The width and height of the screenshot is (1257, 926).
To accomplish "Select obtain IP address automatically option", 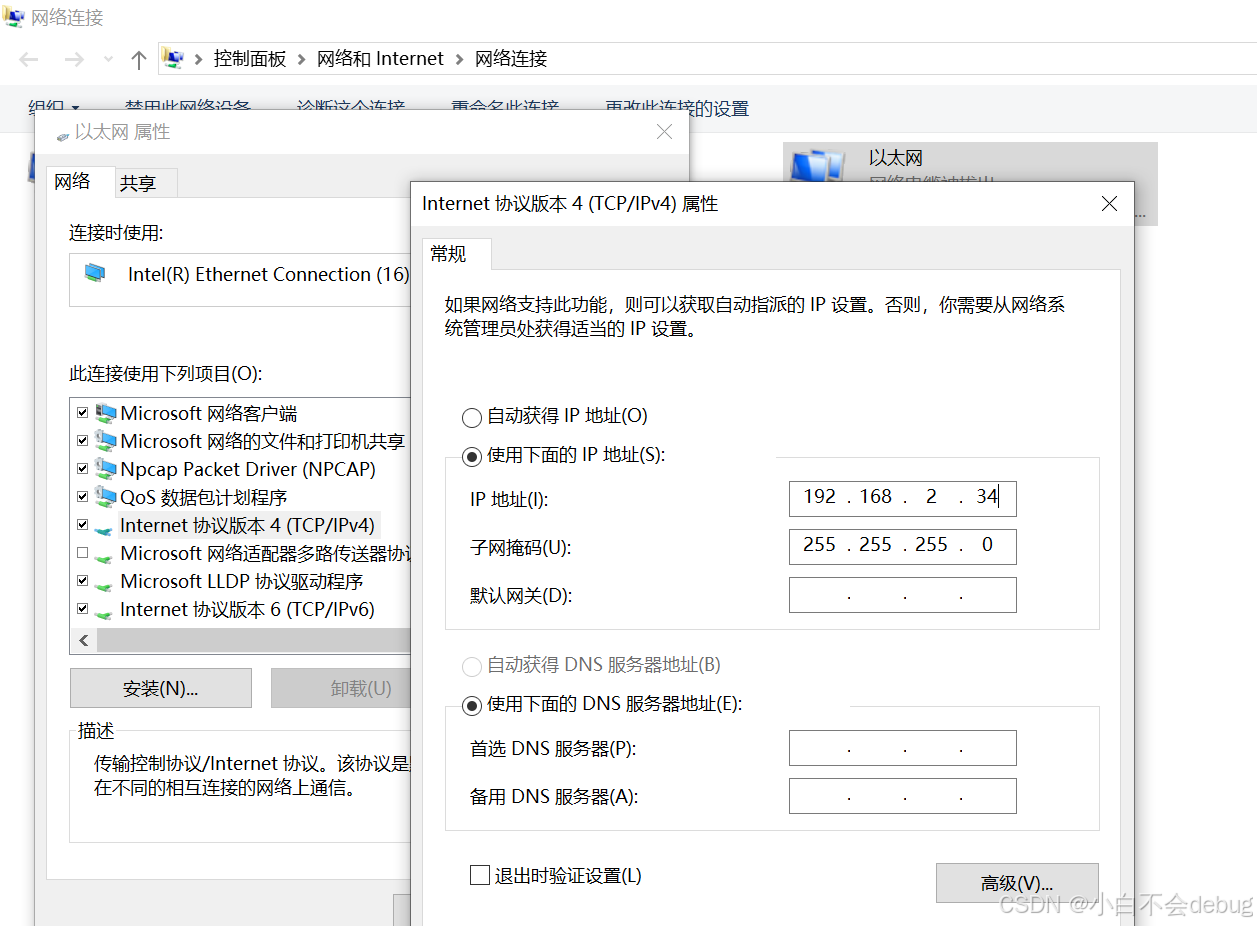I will (471, 417).
